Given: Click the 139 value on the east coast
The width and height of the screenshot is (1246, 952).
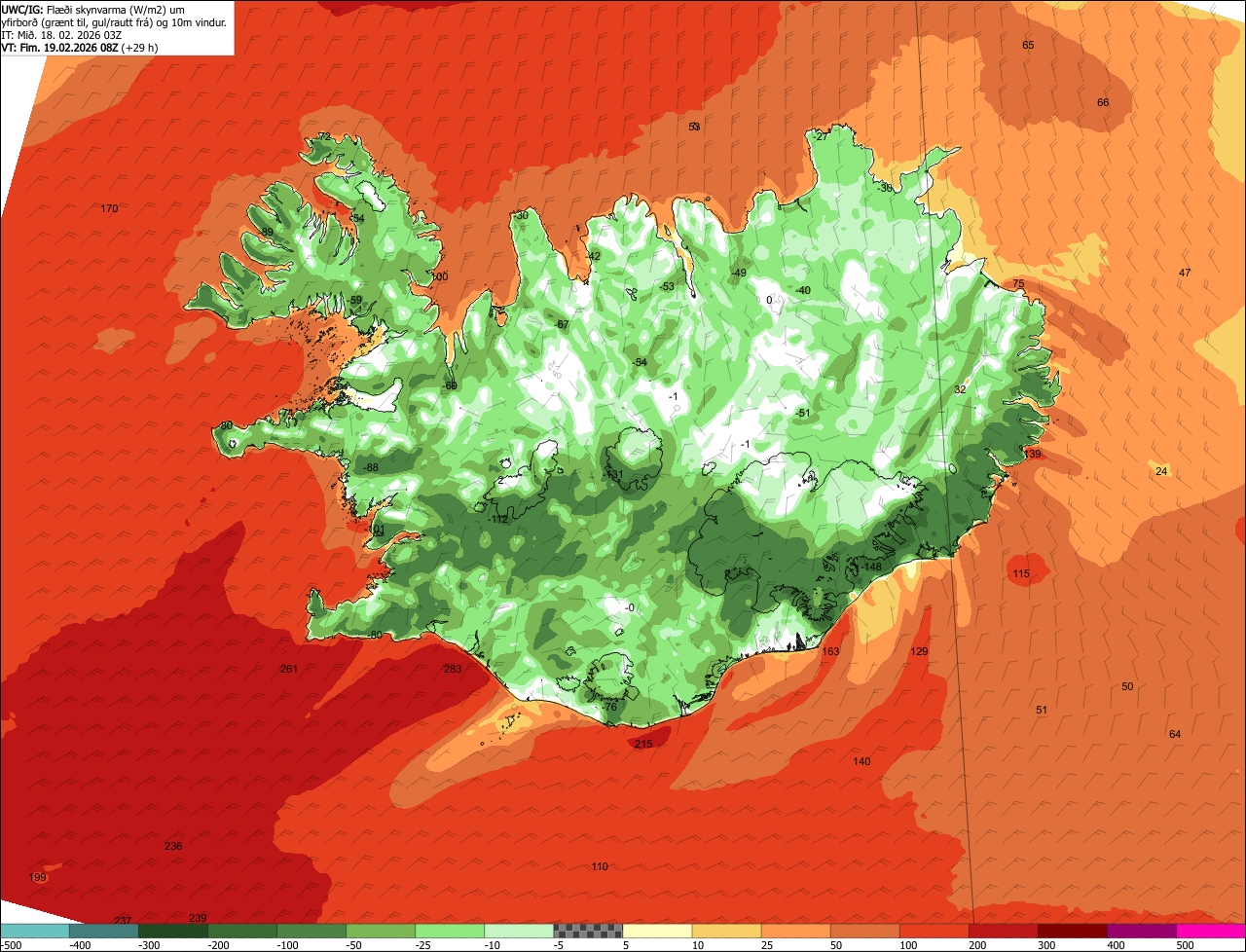Looking at the screenshot, I should point(1033,454).
